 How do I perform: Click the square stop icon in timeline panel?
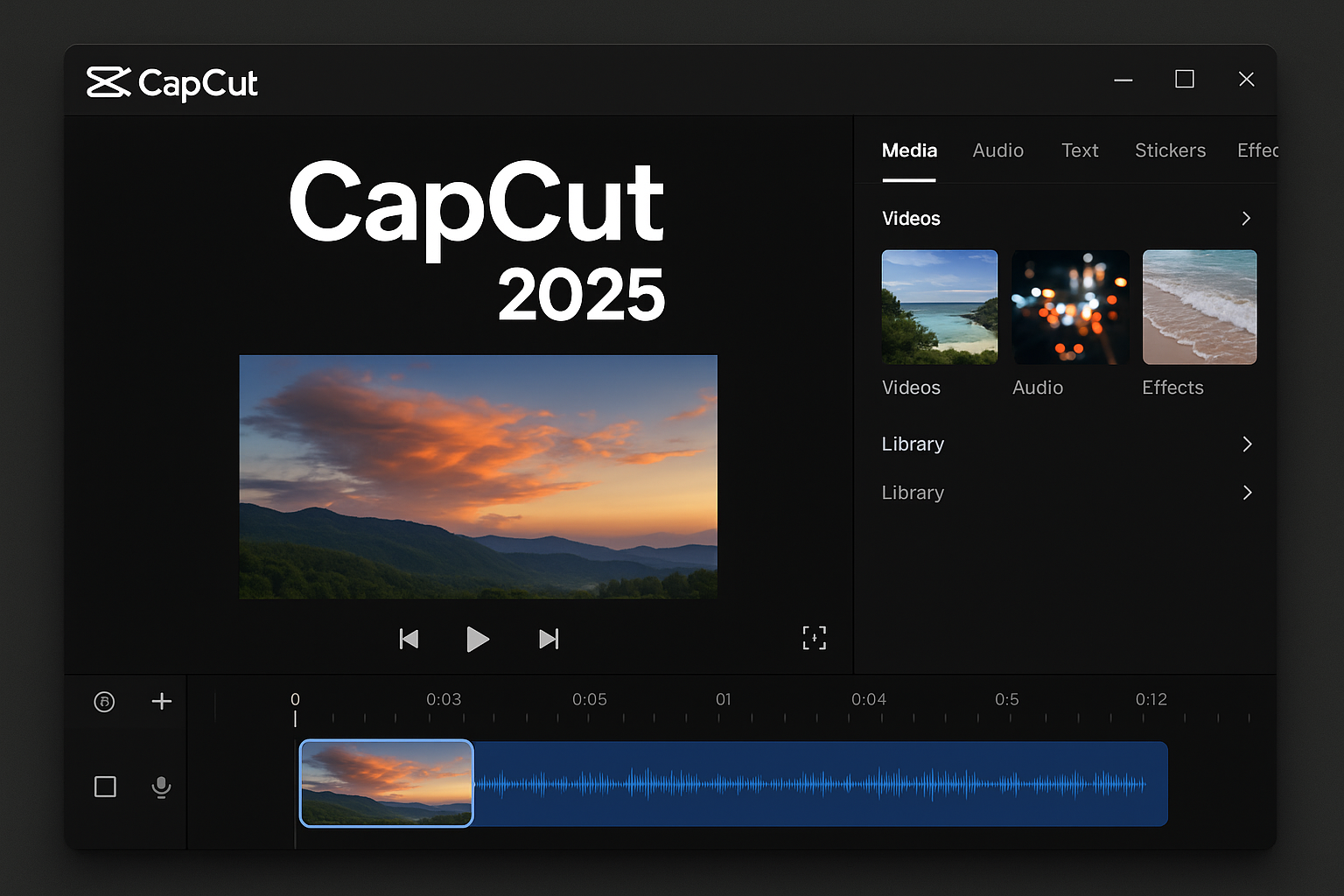104,787
